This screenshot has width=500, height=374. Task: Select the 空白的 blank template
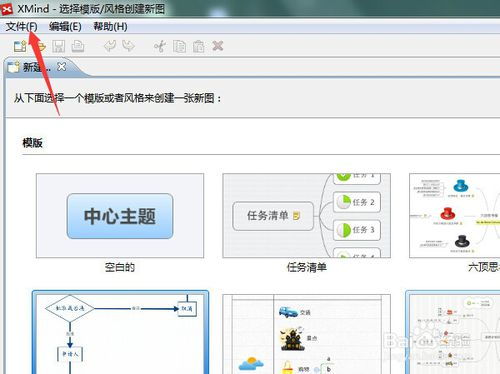(x=120, y=216)
